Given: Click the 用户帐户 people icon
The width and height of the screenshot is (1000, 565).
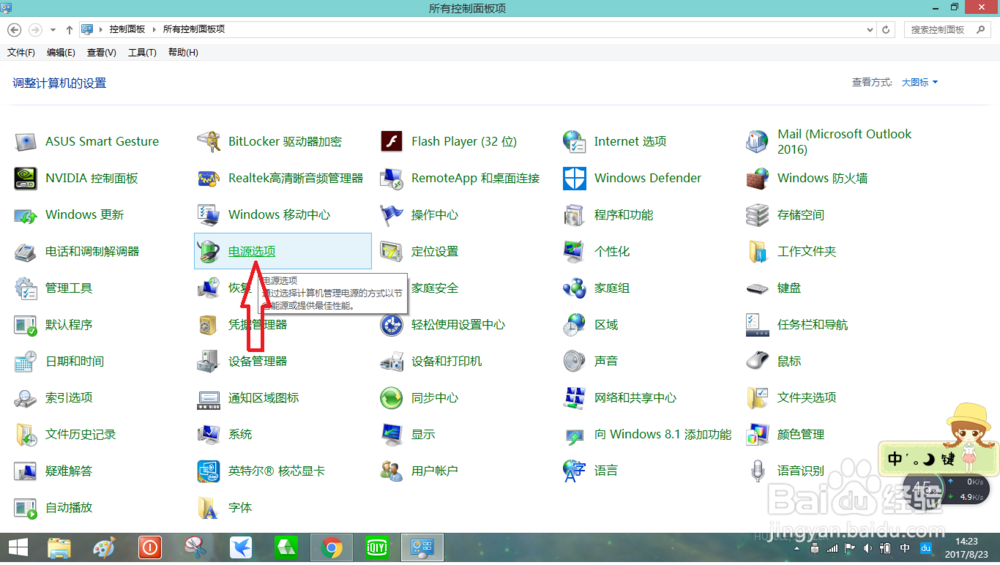Looking at the screenshot, I should click(392, 471).
